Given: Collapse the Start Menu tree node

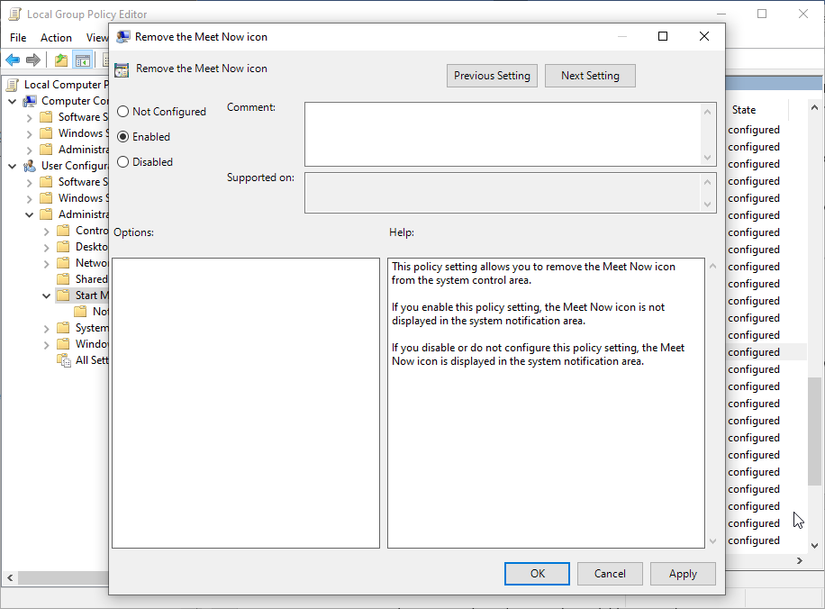Looking at the screenshot, I should [46, 294].
